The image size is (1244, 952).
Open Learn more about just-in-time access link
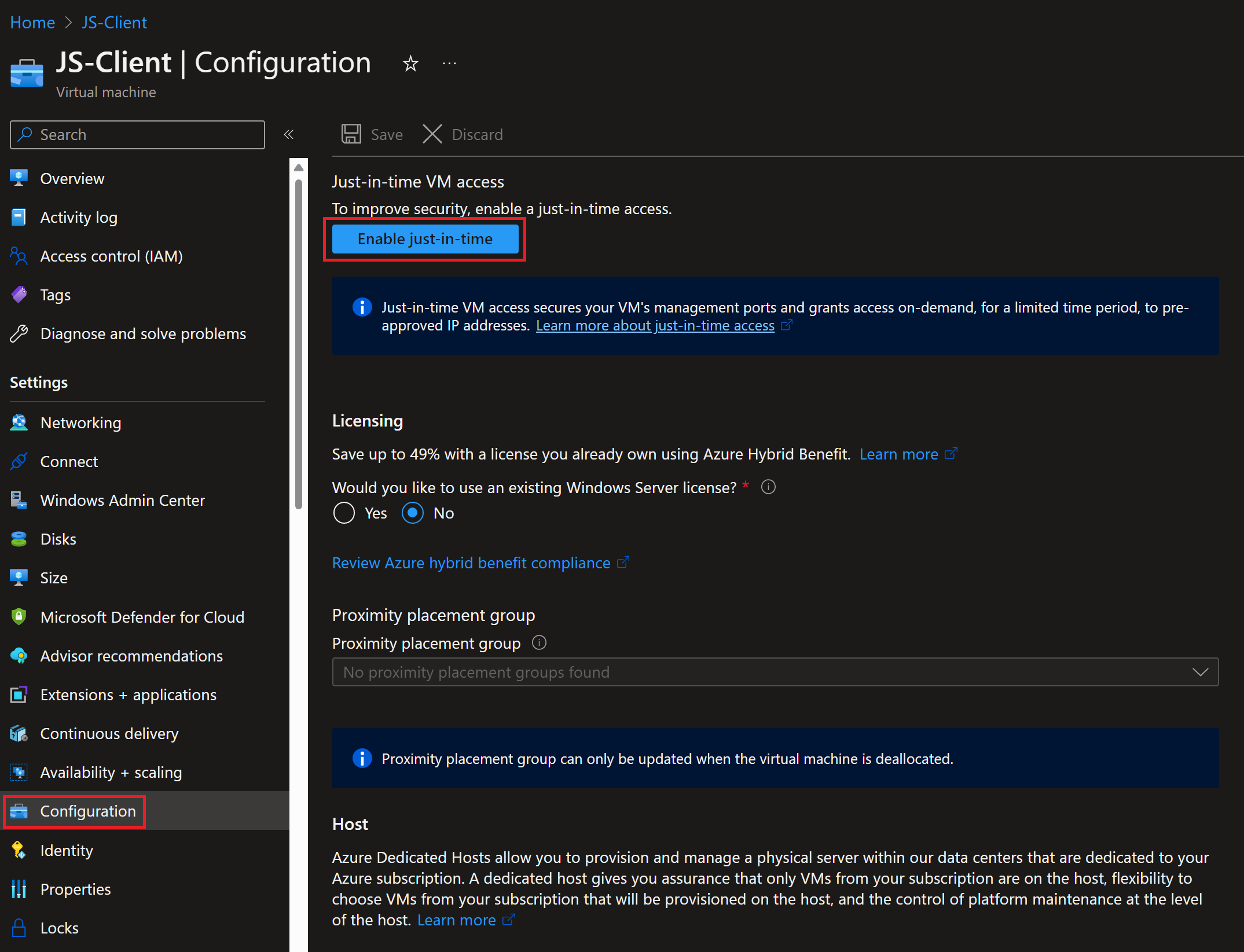655,326
